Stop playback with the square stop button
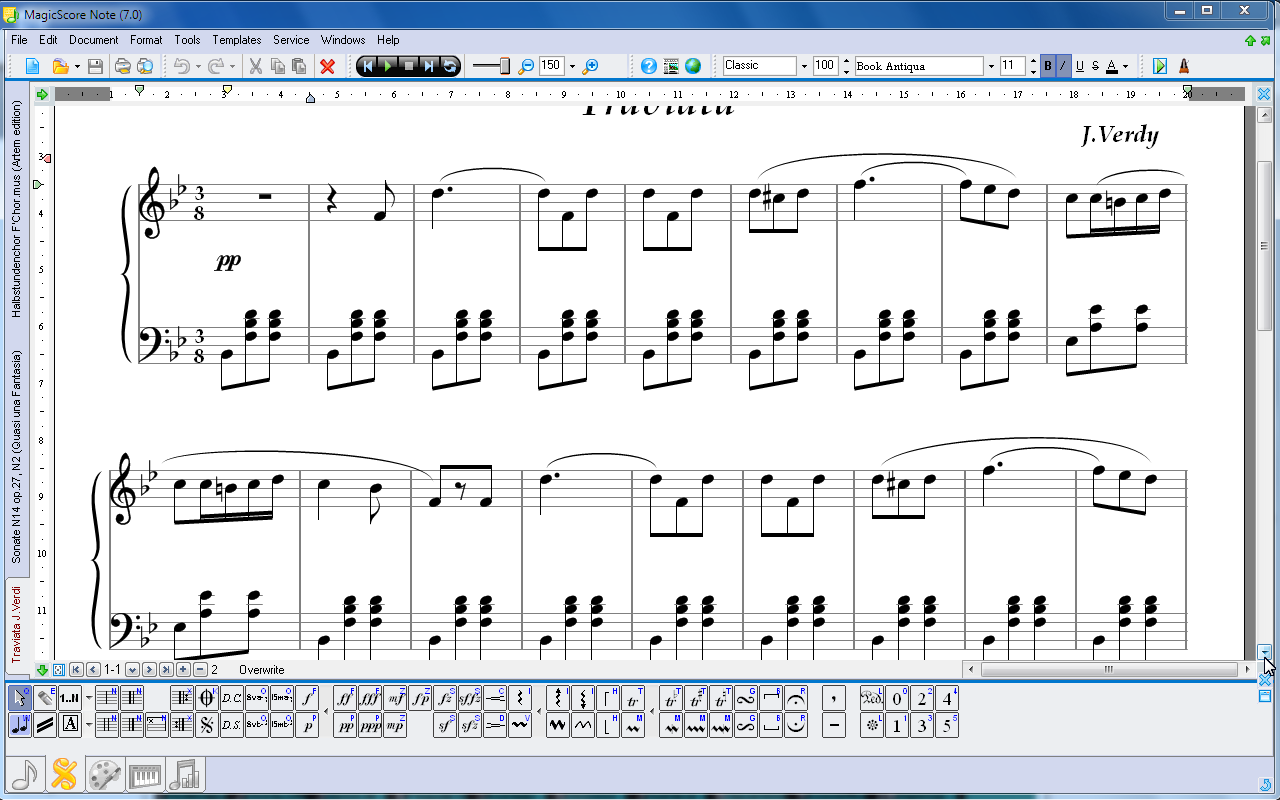The height and width of the screenshot is (800, 1280). (x=408, y=66)
